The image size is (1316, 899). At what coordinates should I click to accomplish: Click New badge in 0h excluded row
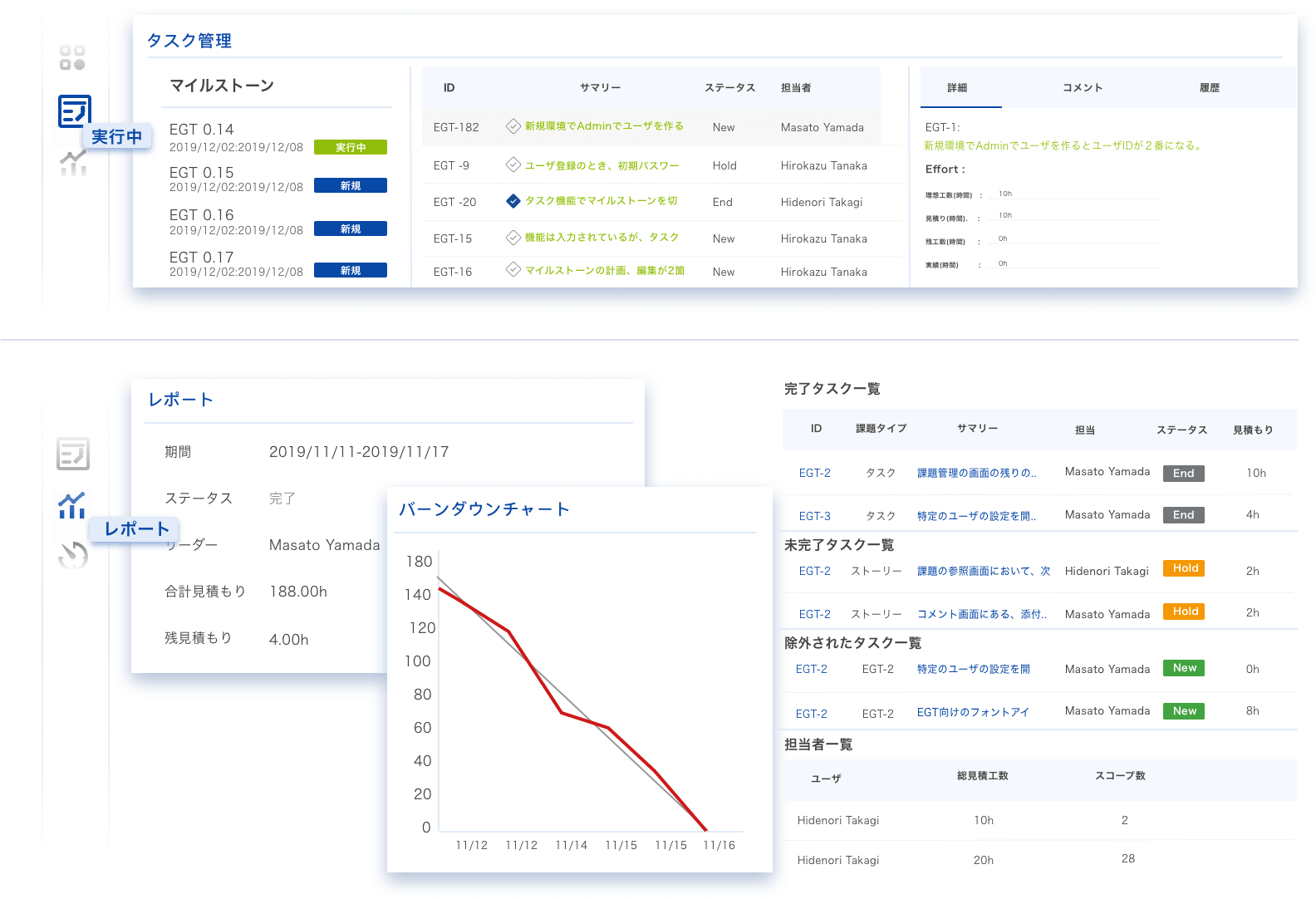tap(1184, 668)
